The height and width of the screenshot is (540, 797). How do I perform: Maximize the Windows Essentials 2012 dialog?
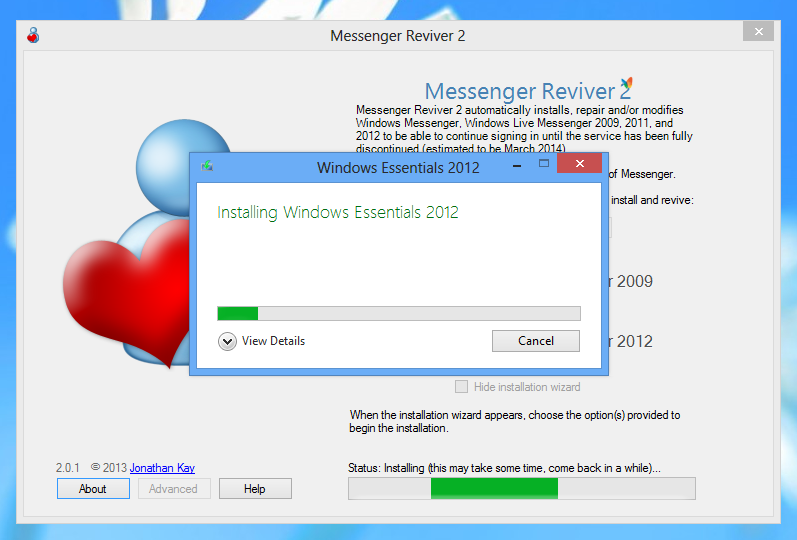point(544,163)
